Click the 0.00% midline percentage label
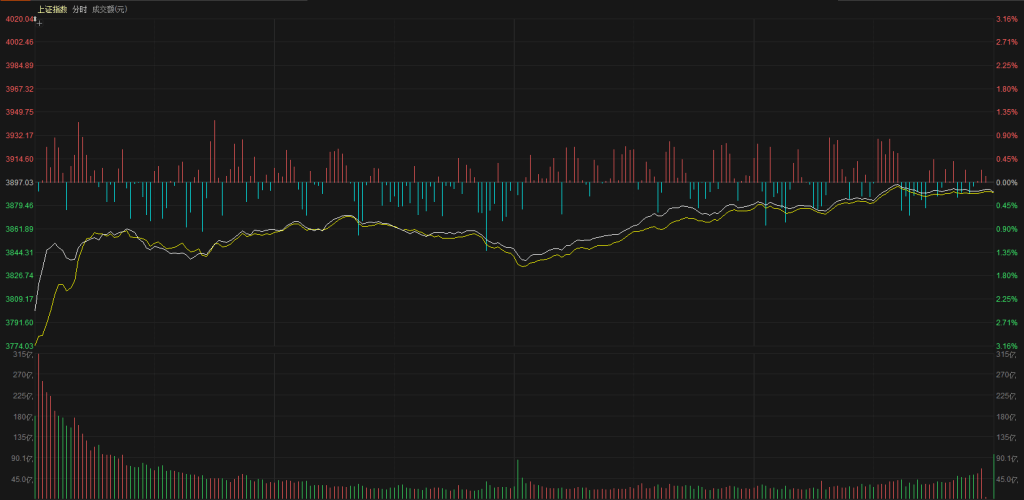The width and height of the screenshot is (1024, 500). pyautogui.click(x=1006, y=183)
